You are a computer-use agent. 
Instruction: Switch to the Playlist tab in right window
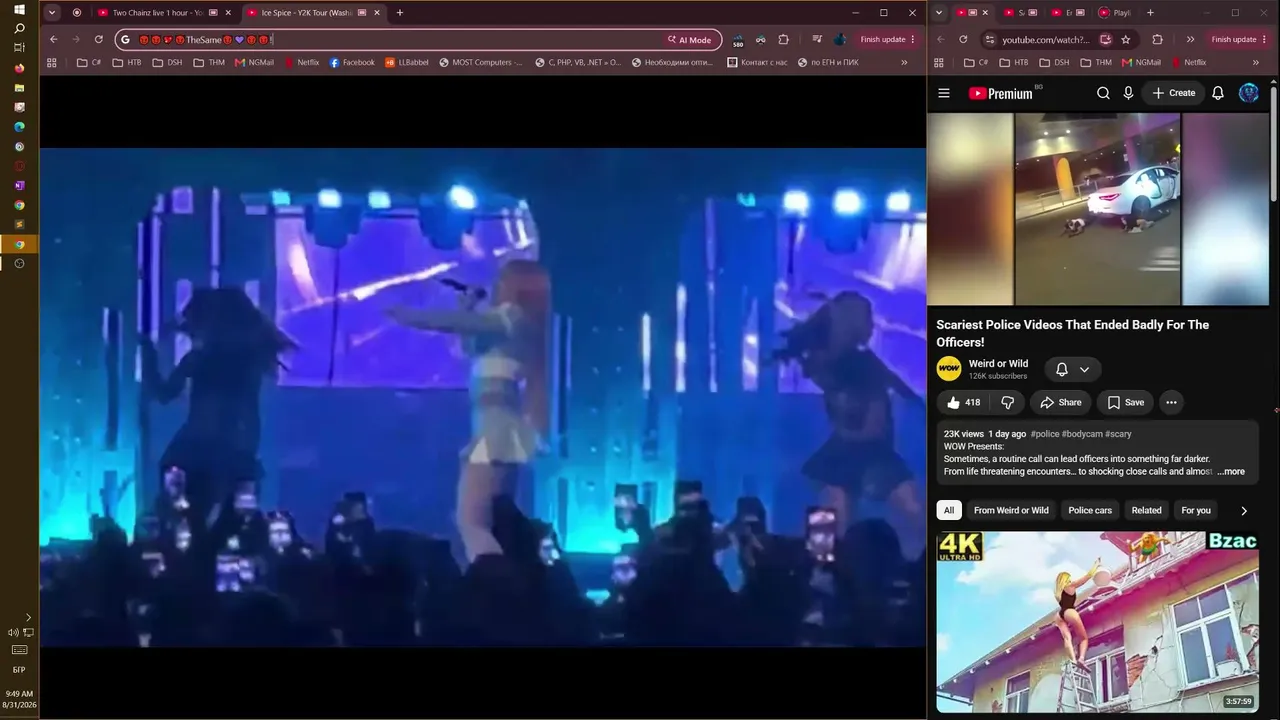coord(1114,13)
